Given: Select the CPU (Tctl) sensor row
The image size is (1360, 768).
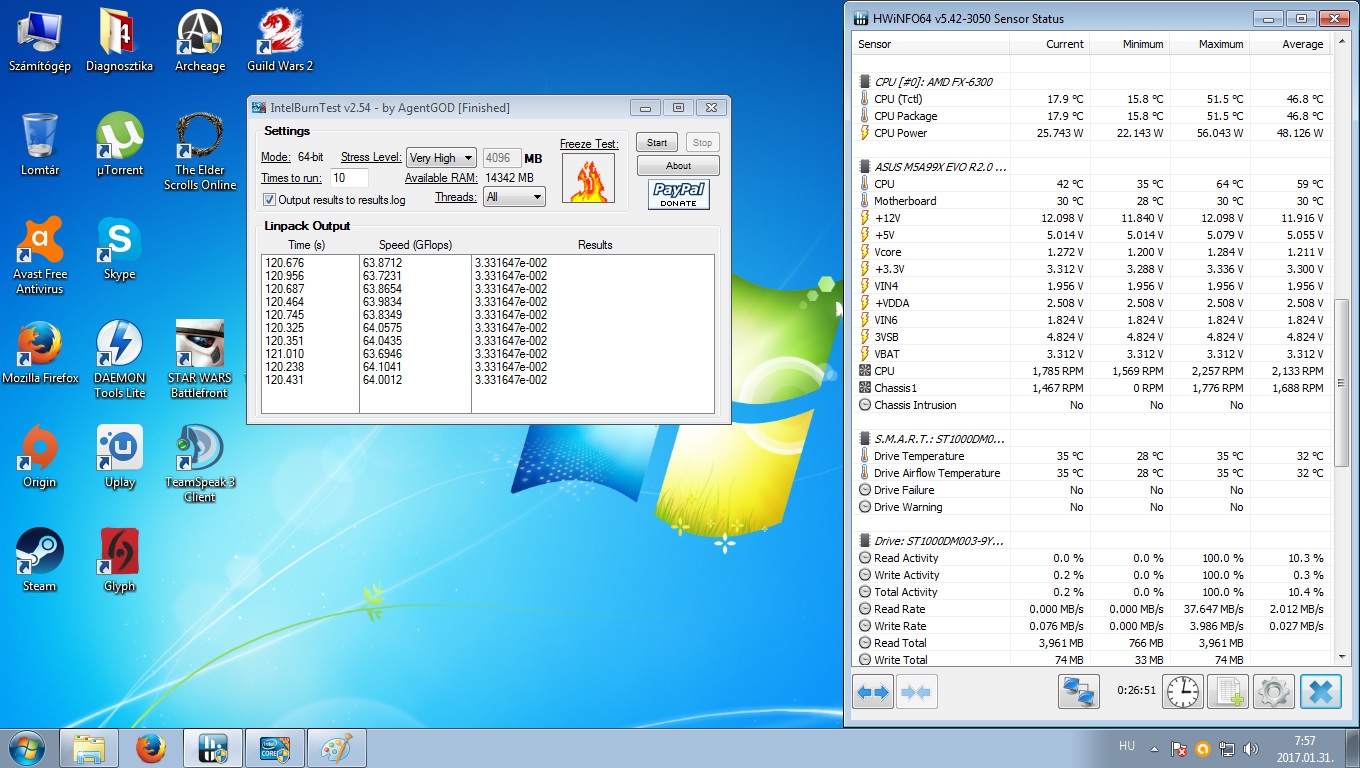Looking at the screenshot, I should 1093,99.
